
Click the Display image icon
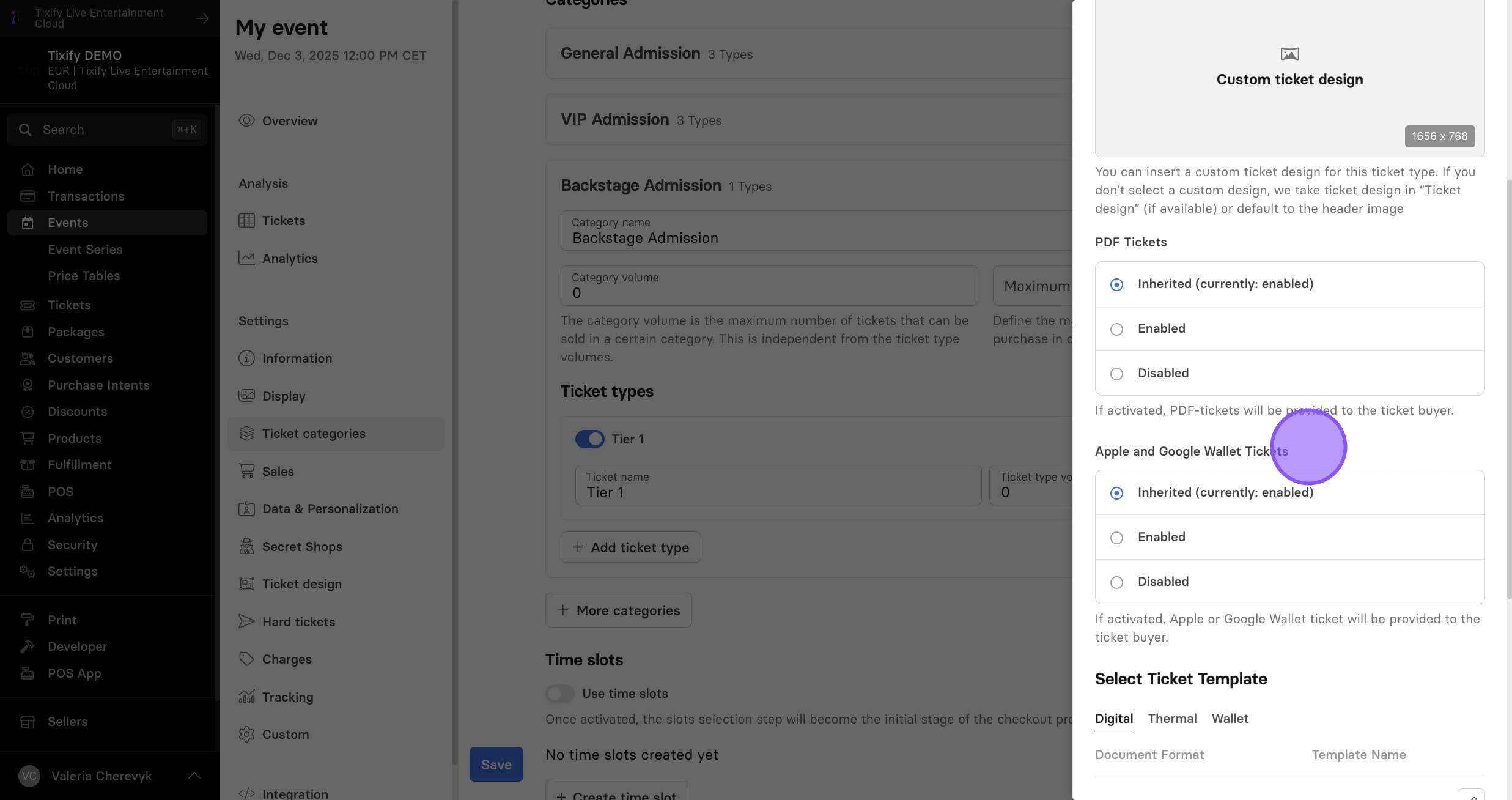pos(246,396)
